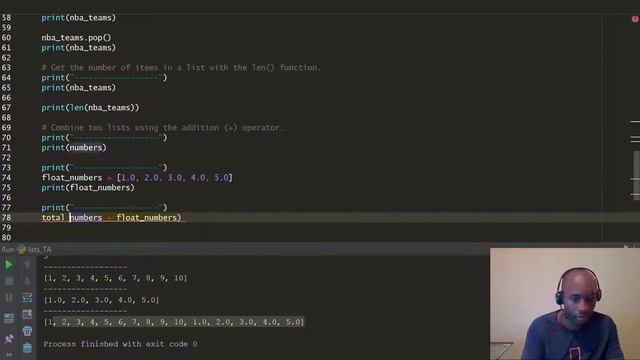Image resolution: width=640 pixels, height=360 pixels.
Task: Click the Up the stack trace arrow
Action: click(27, 265)
